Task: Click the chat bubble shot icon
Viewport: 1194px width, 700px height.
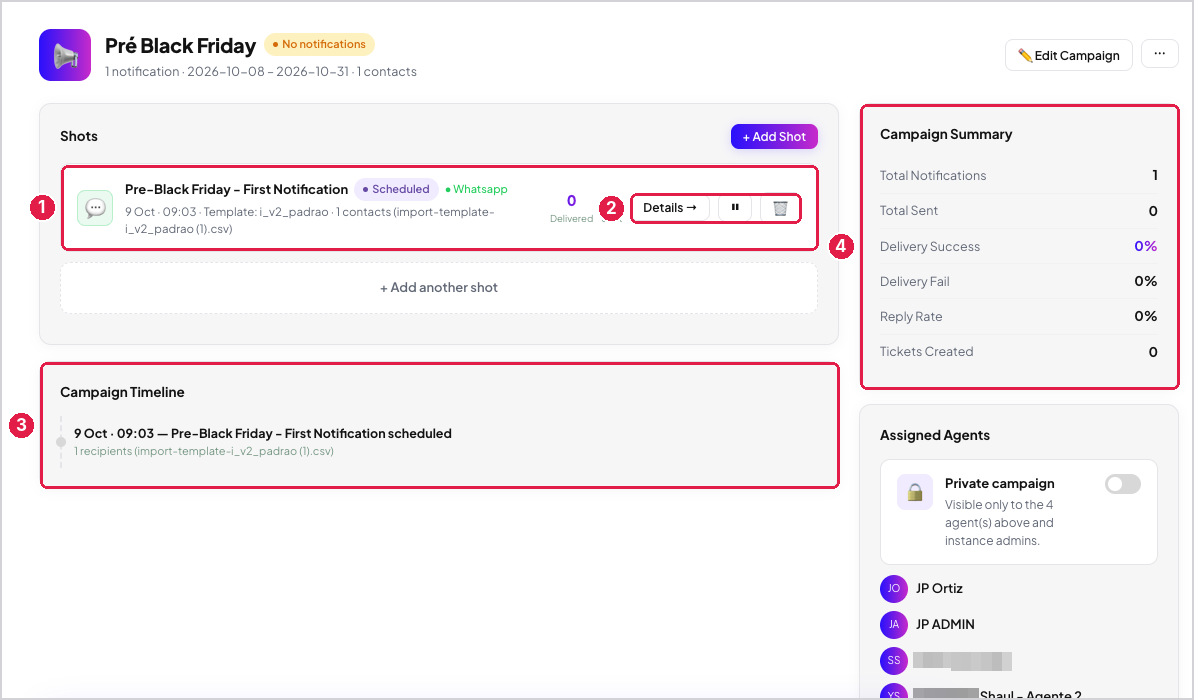Action: point(95,208)
